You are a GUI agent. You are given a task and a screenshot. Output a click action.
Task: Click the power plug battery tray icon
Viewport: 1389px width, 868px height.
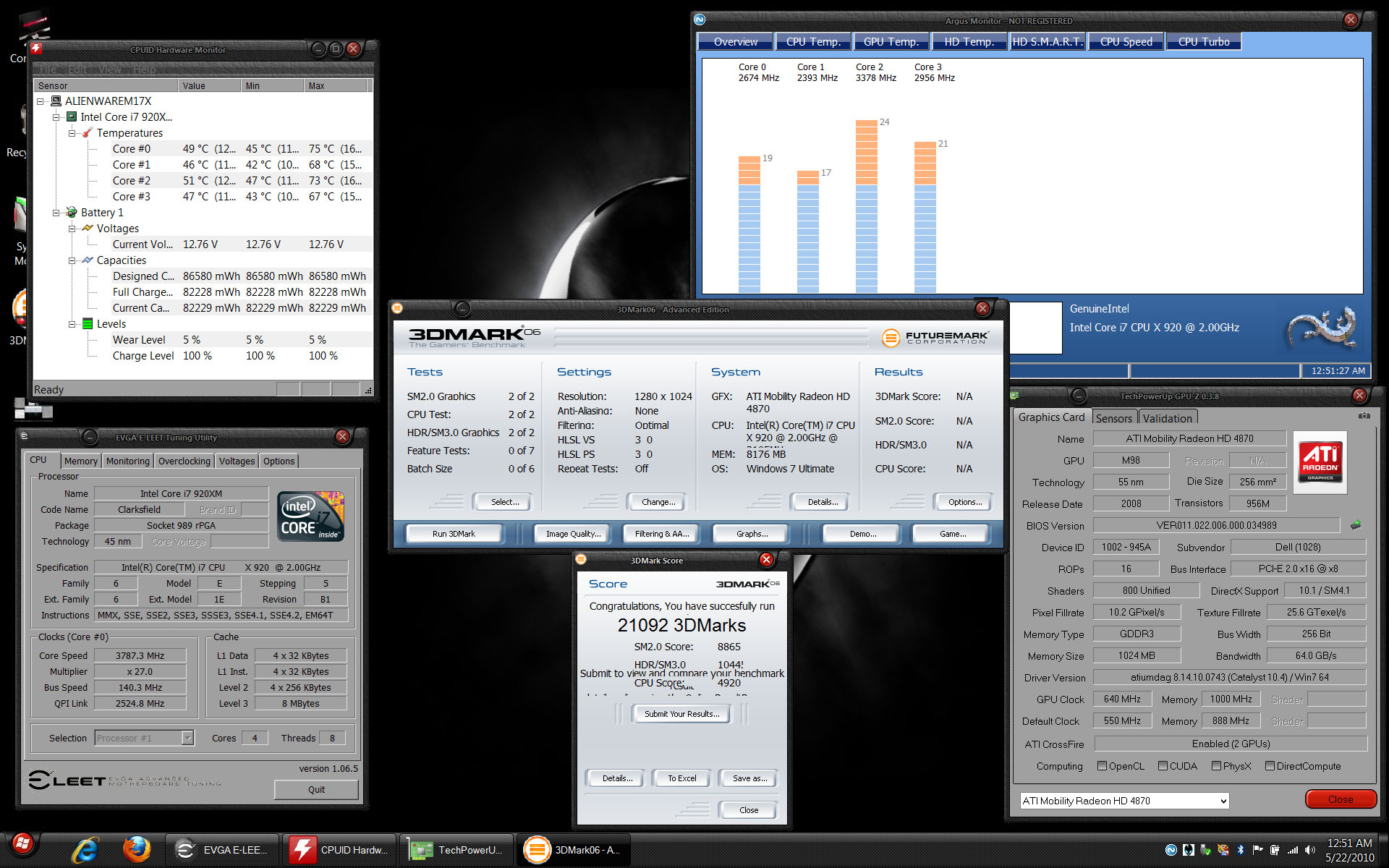point(1275,850)
